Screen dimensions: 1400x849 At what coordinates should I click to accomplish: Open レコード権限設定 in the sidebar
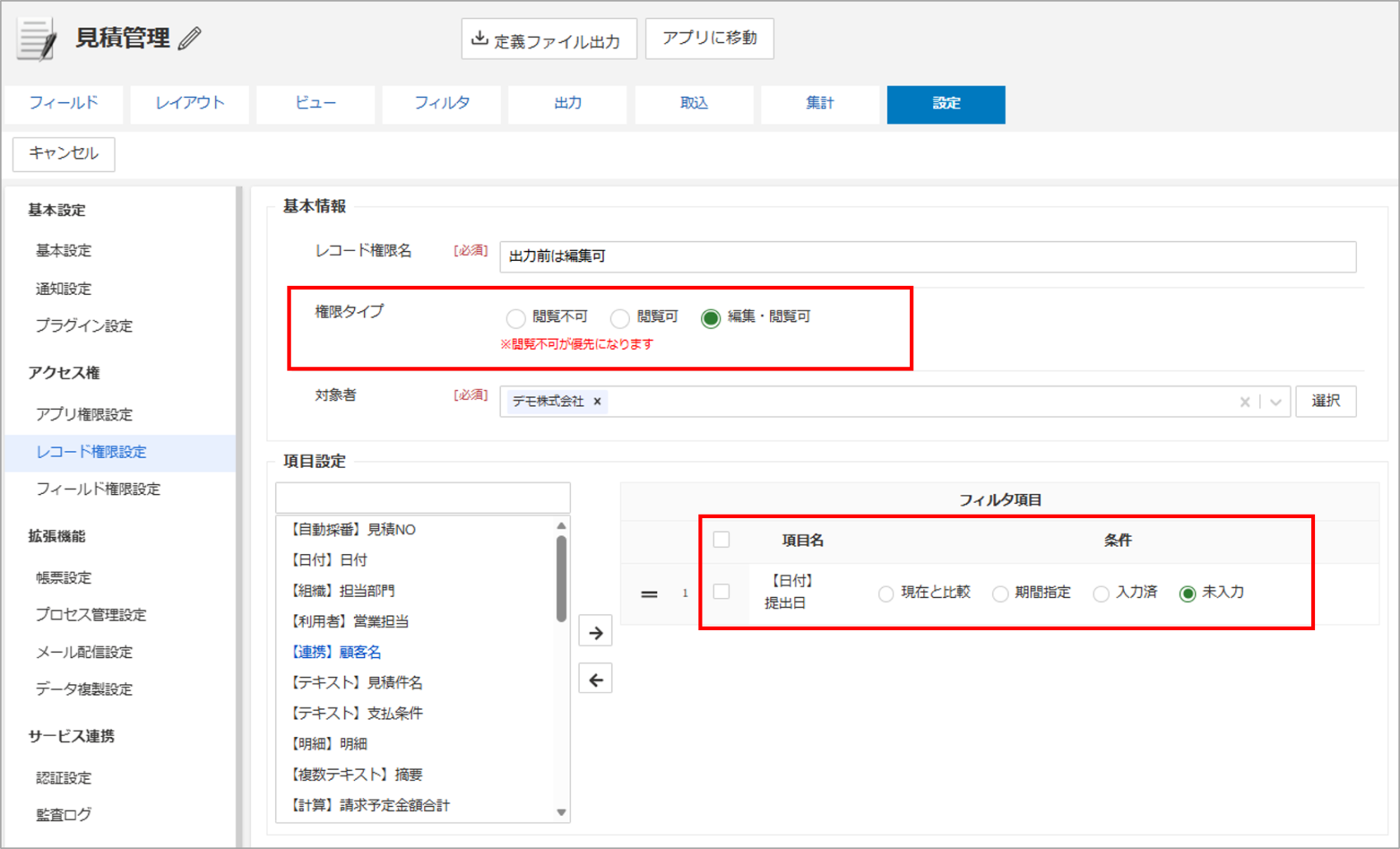tap(120, 452)
